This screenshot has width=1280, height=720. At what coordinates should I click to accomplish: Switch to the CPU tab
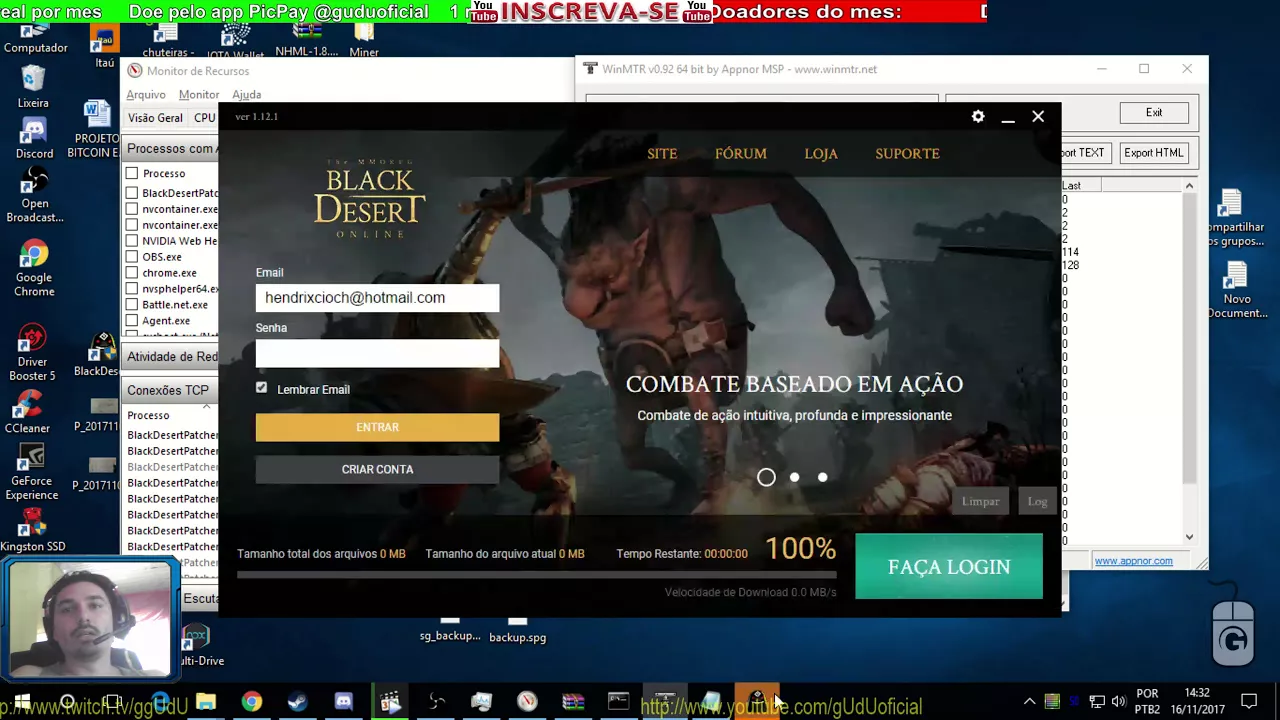pyautogui.click(x=204, y=118)
